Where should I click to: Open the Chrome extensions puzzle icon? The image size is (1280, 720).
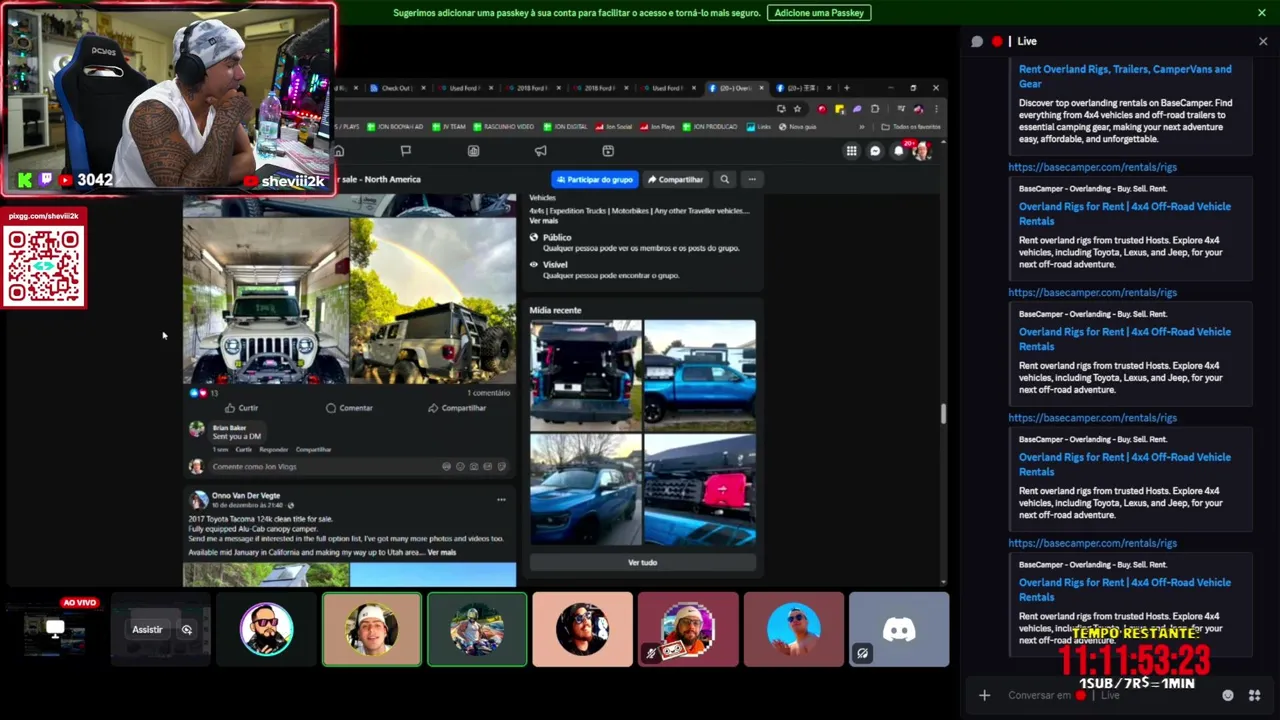click(x=874, y=109)
